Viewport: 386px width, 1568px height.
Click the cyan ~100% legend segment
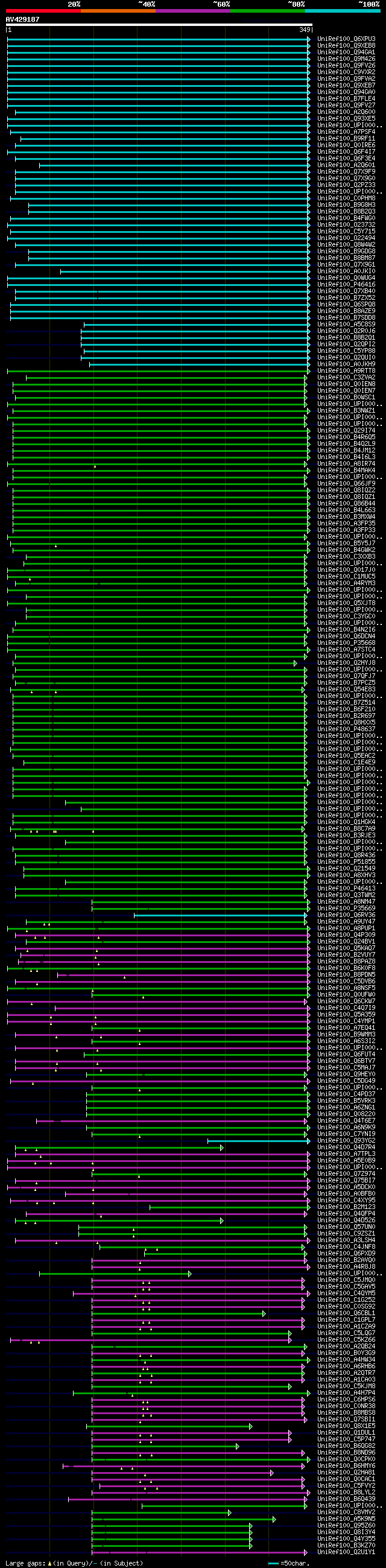342,11
